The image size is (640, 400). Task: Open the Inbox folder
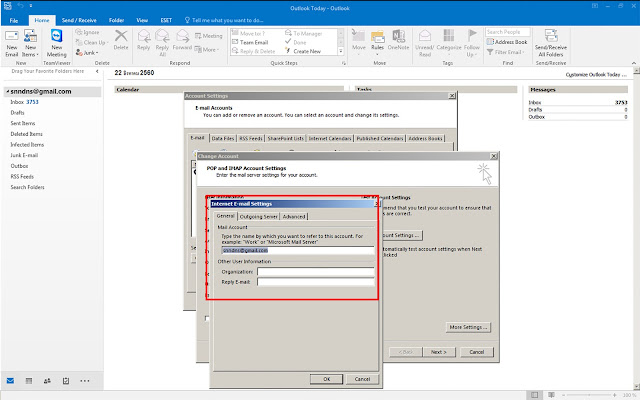(x=24, y=102)
